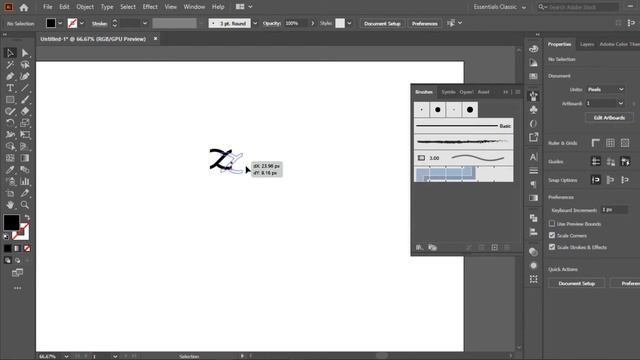This screenshot has height=360, width=640.
Task: Select the Artboard tool
Action: (x=10, y=193)
